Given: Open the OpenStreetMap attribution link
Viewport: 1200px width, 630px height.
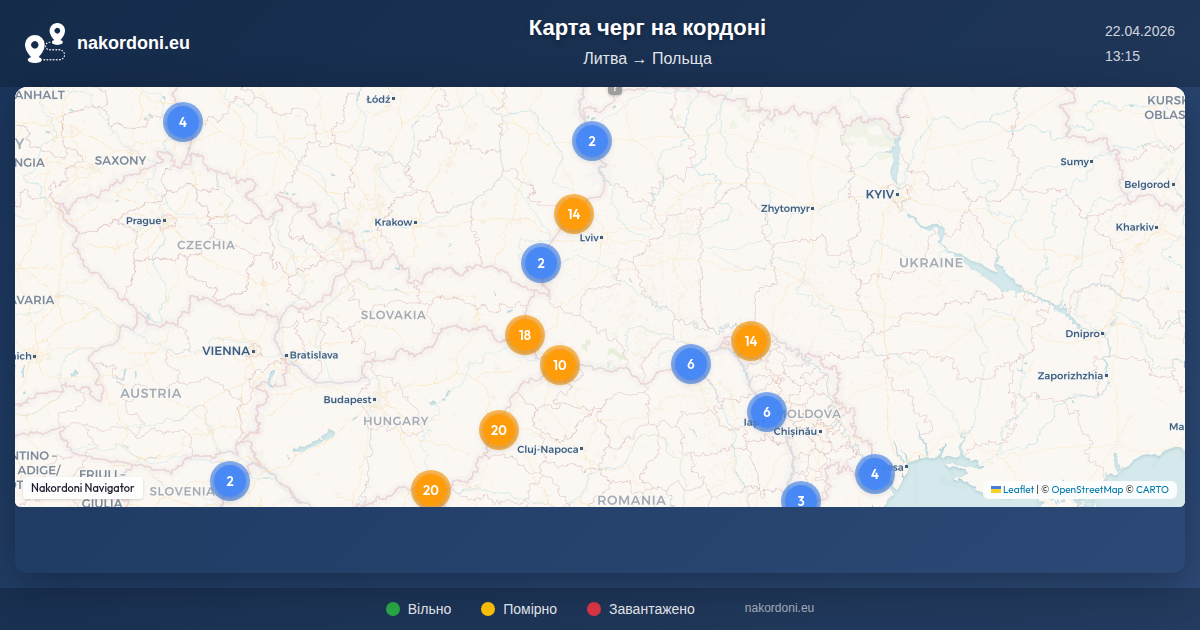Looking at the screenshot, I should 1087,490.
